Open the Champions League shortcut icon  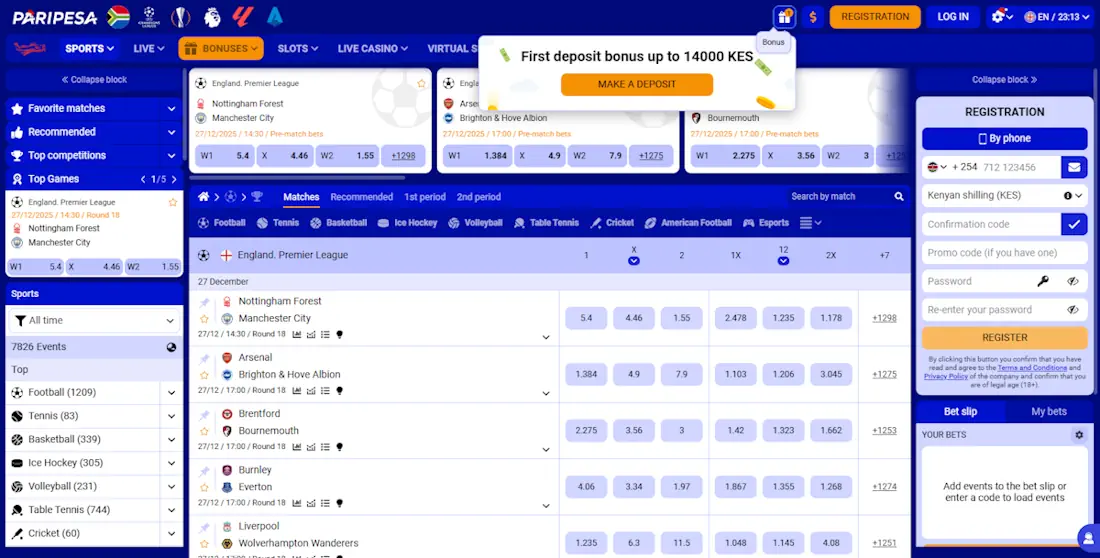149,17
